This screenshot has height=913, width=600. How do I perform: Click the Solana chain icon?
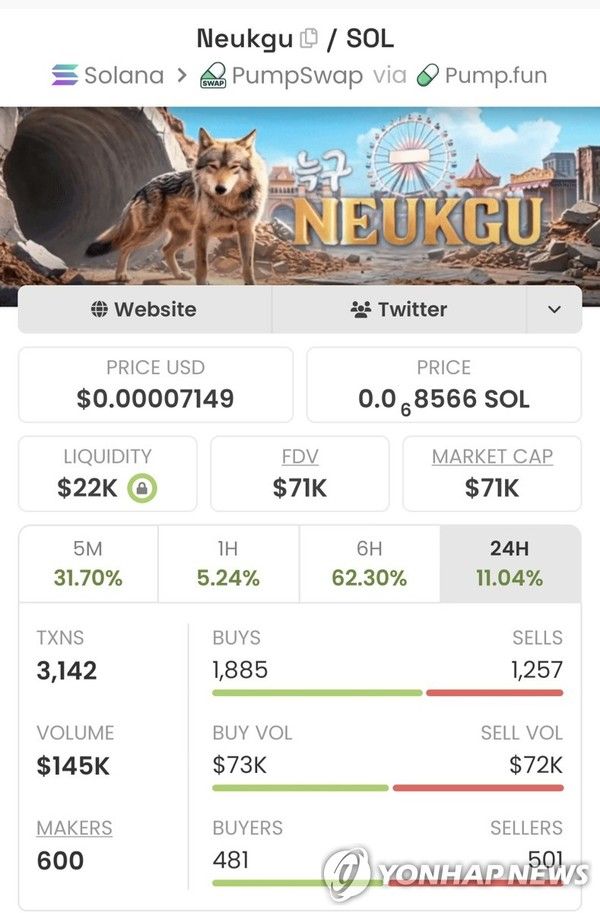click(63, 75)
